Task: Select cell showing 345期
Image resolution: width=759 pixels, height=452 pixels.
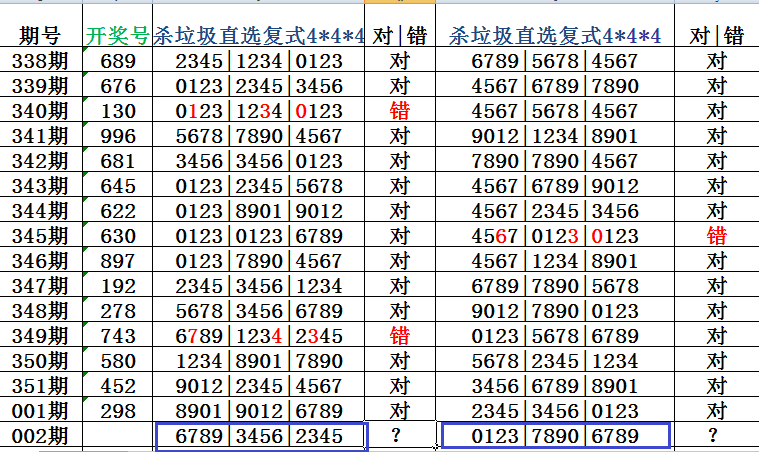Action: (41, 235)
